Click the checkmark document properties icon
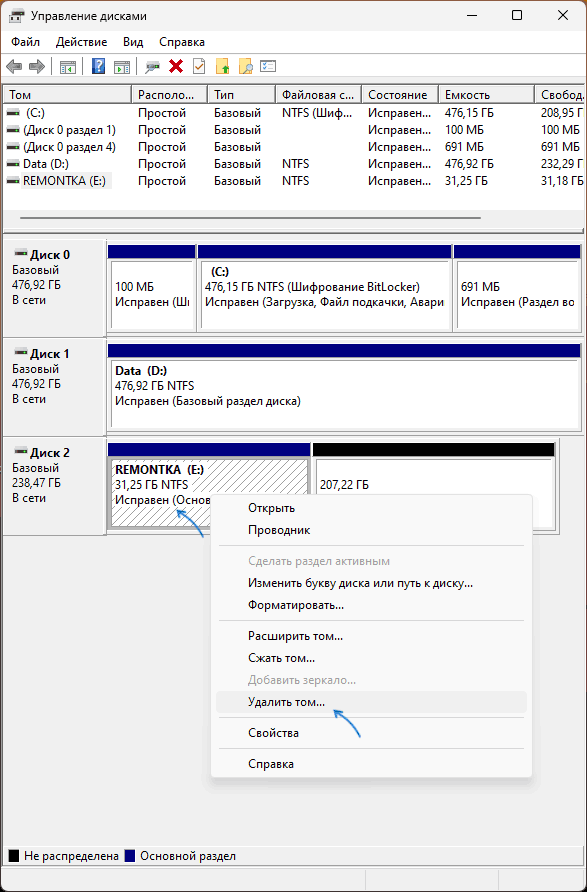The height and width of the screenshot is (892, 587). (199, 67)
